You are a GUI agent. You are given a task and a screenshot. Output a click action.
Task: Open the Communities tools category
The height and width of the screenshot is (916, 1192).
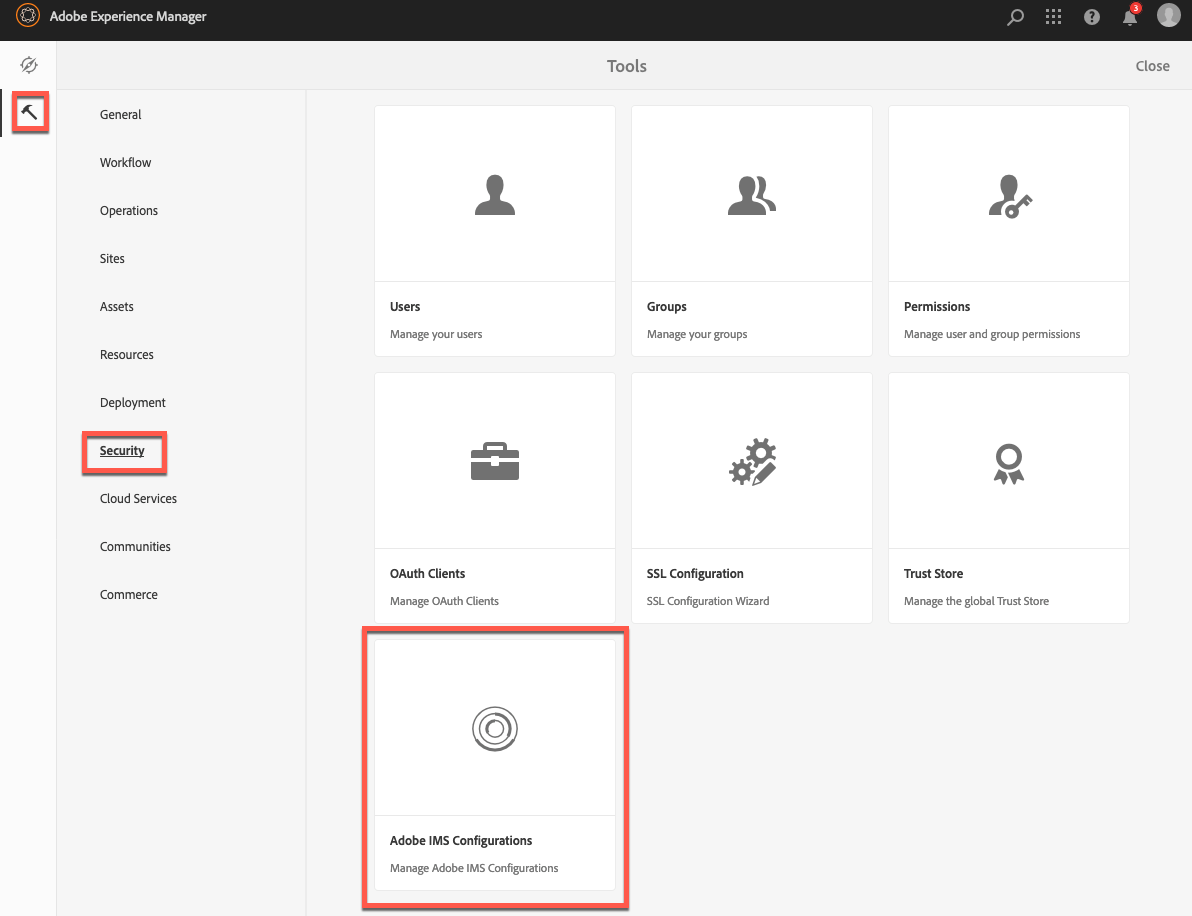tap(135, 547)
